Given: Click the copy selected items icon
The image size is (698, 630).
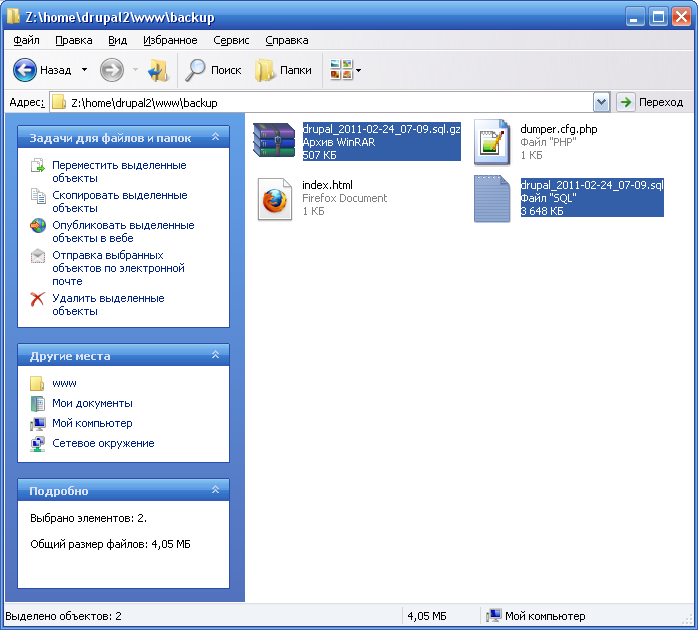Looking at the screenshot, I should click(38, 195).
